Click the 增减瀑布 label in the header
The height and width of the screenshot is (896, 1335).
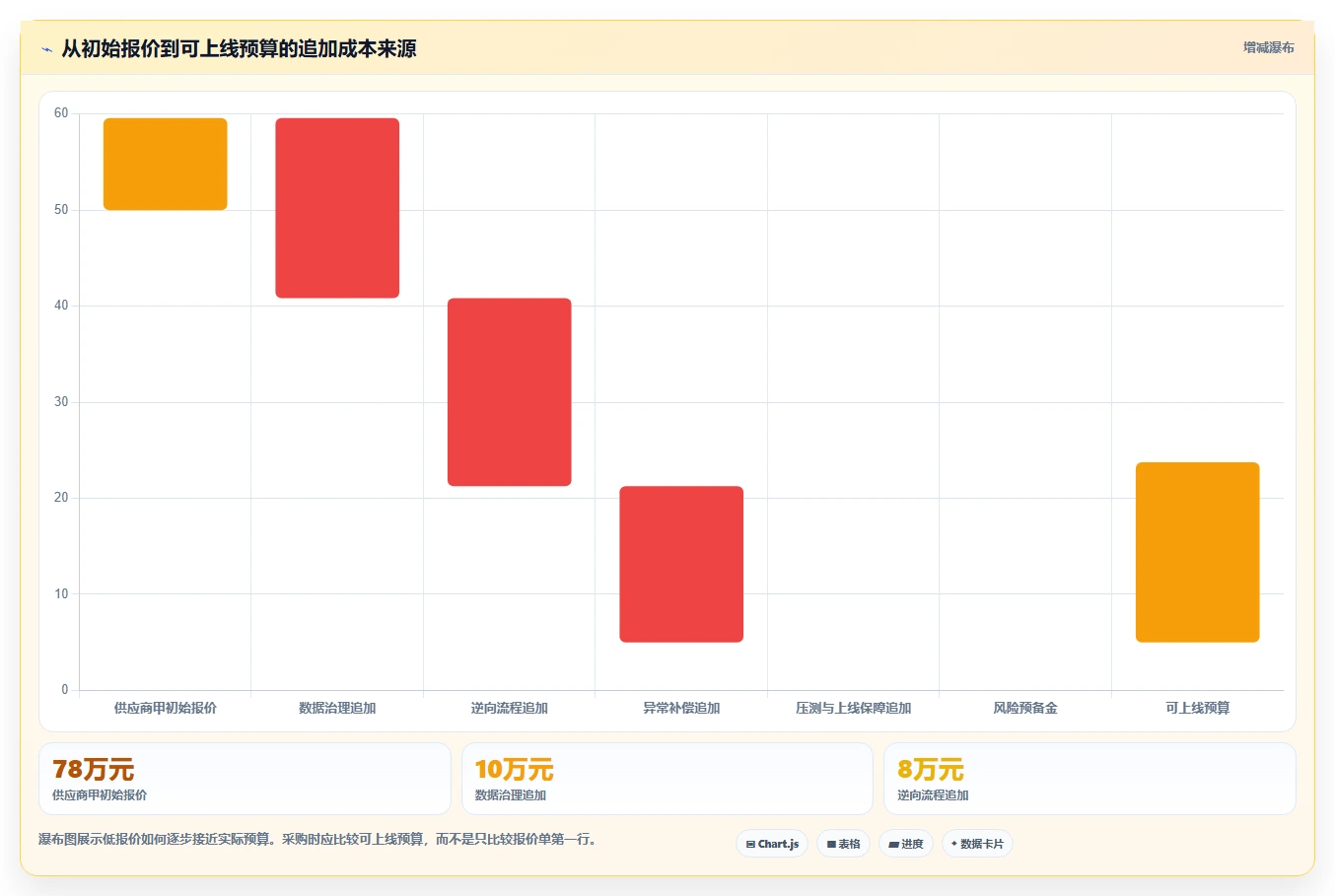coord(1268,47)
